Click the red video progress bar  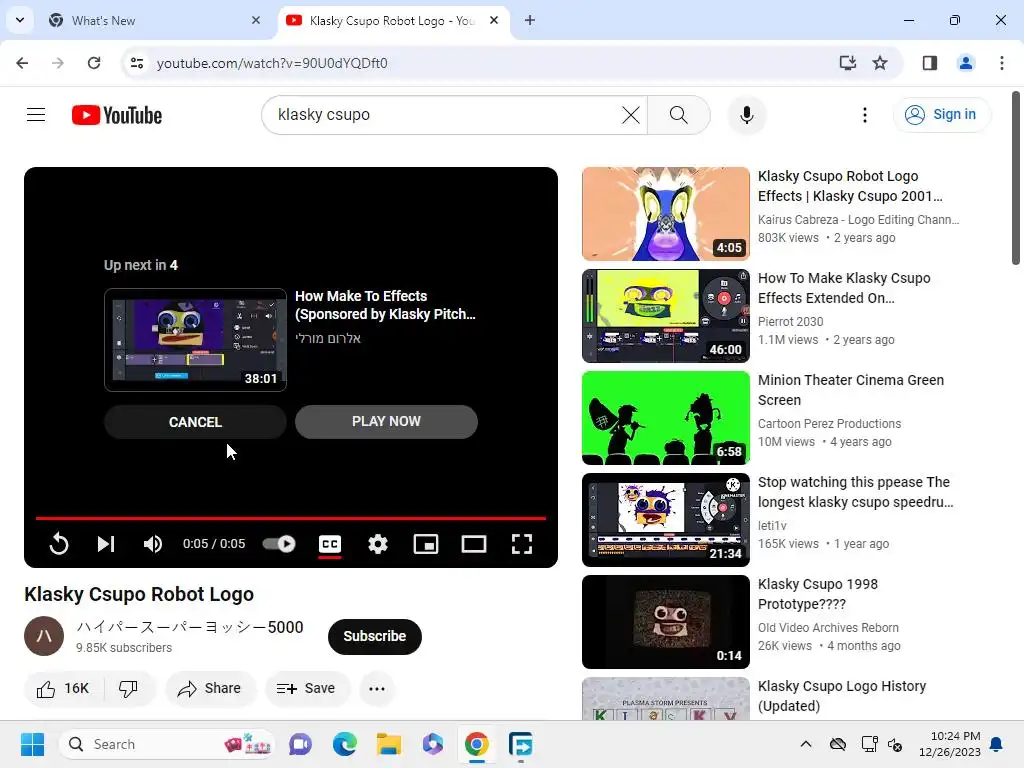point(291,518)
